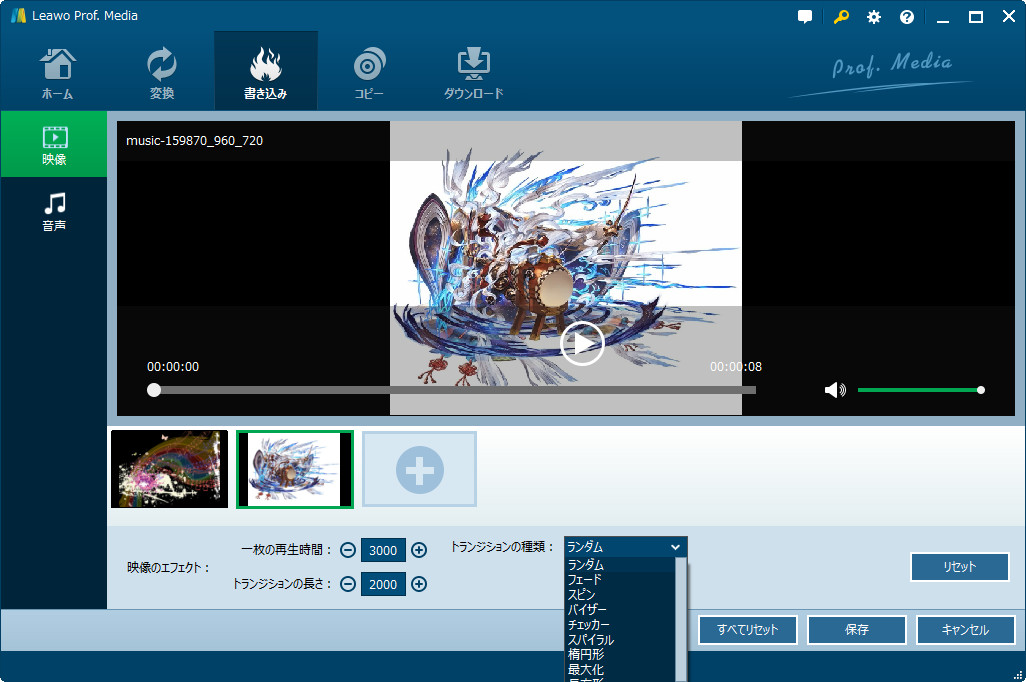
Task: Open the feedback speech bubble icon
Action: (805, 17)
